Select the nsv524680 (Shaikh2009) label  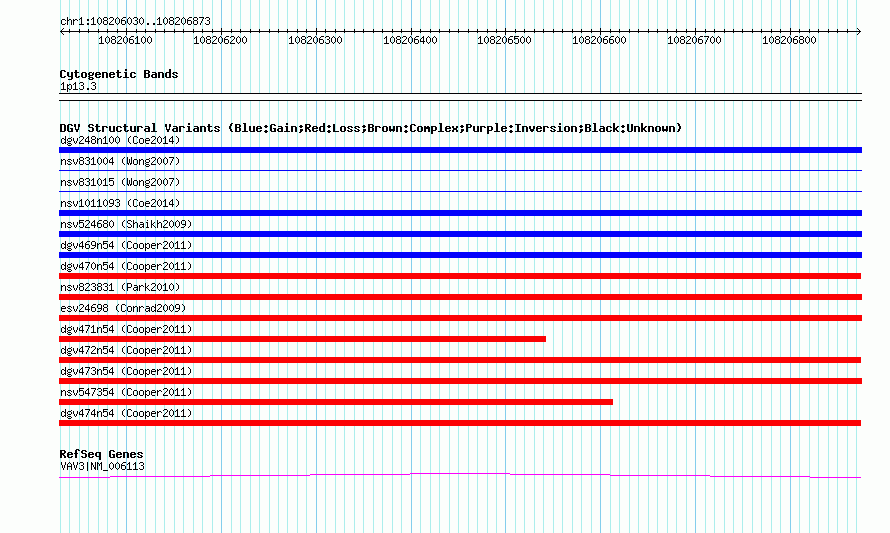tap(126, 224)
